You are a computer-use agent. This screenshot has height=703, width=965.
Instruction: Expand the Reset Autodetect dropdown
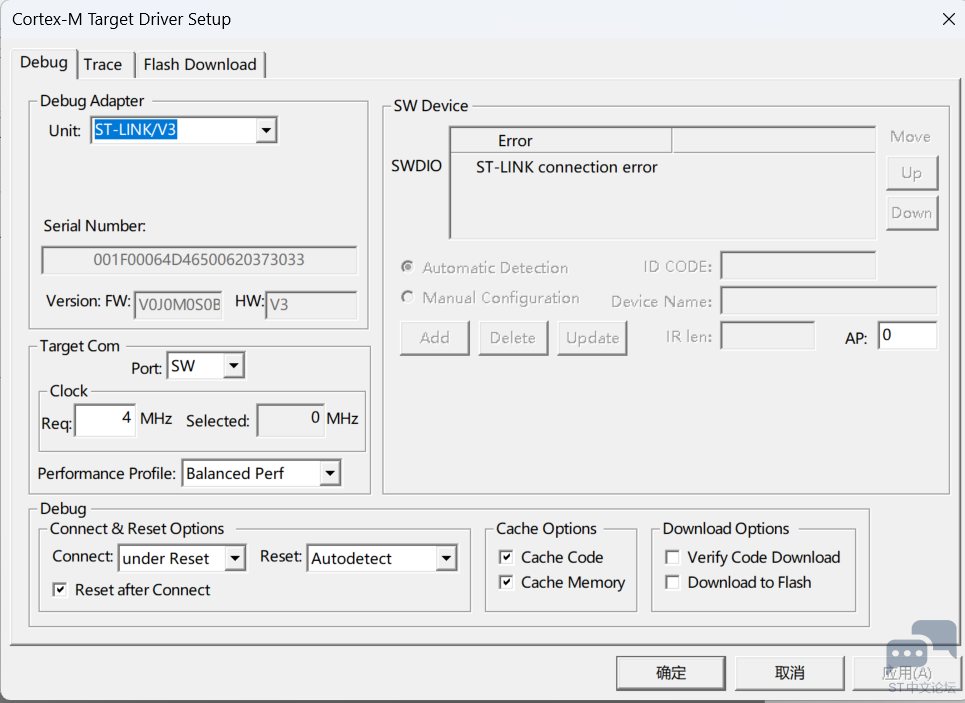pyautogui.click(x=446, y=558)
